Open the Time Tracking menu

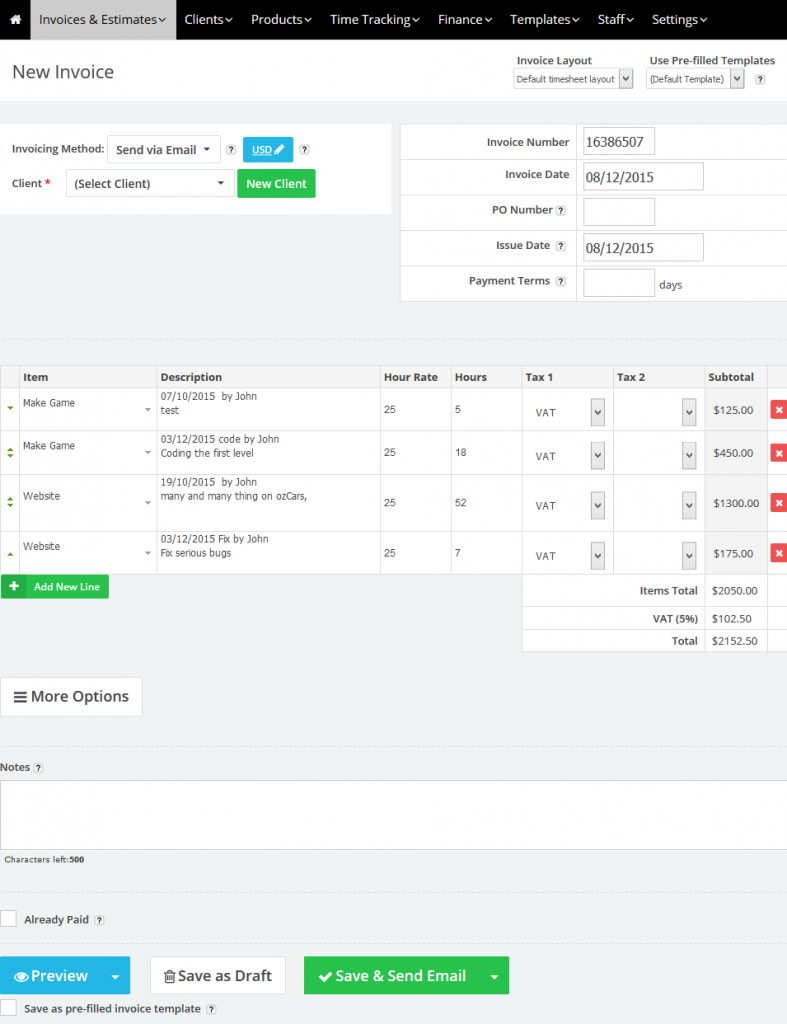(374, 20)
